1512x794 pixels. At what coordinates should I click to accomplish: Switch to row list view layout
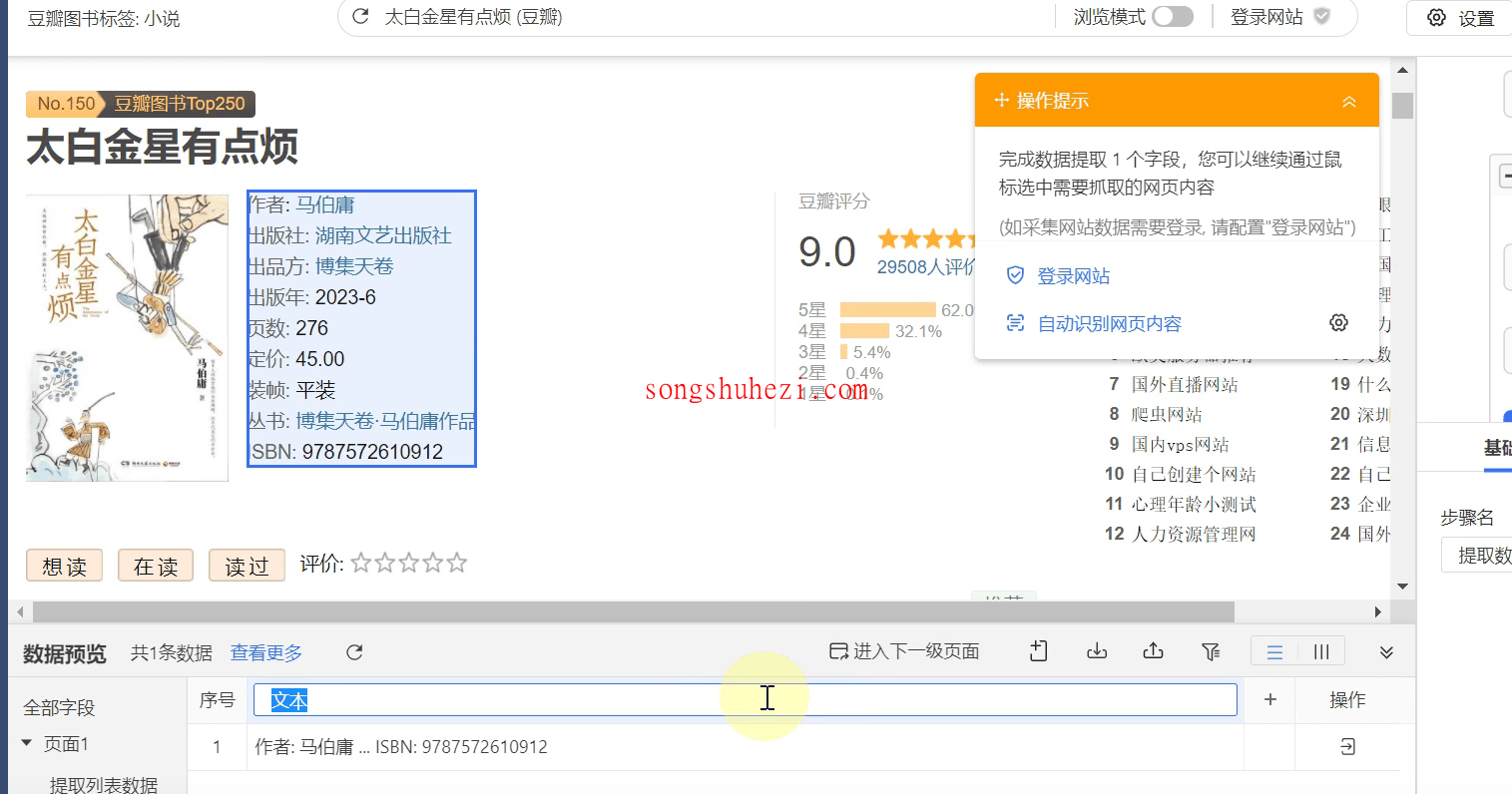(x=1274, y=651)
